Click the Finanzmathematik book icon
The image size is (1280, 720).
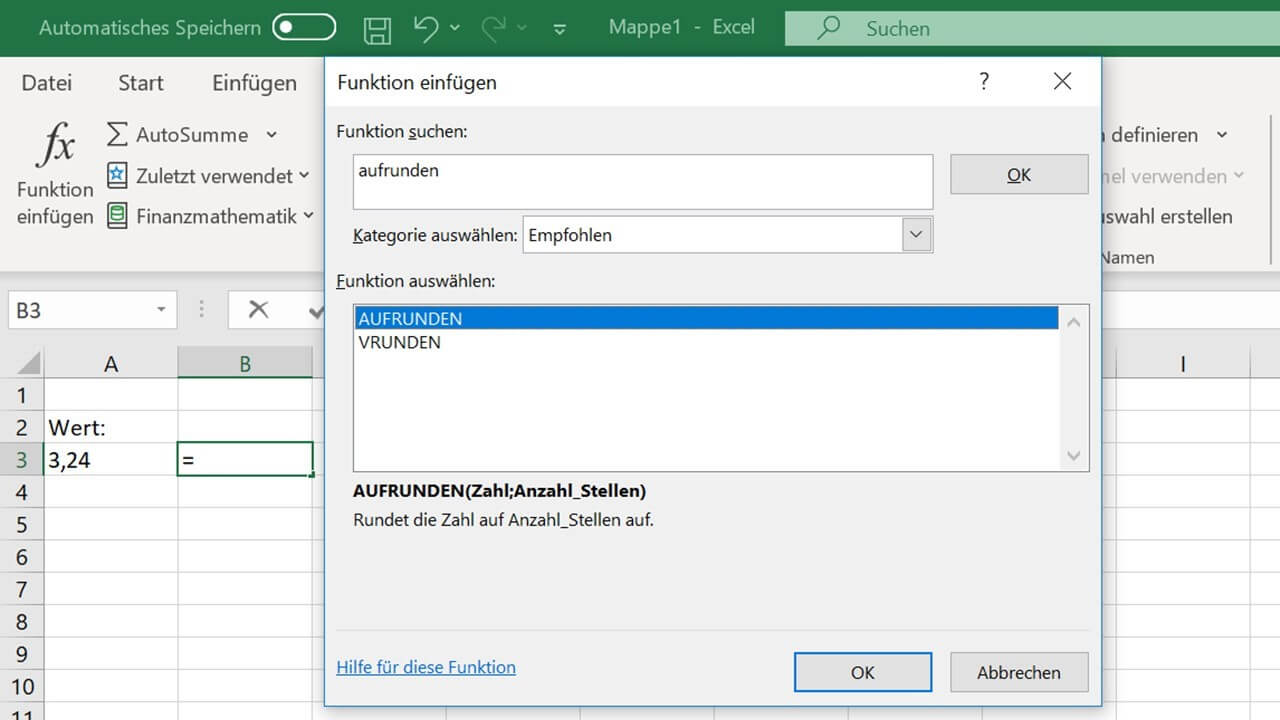point(117,216)
